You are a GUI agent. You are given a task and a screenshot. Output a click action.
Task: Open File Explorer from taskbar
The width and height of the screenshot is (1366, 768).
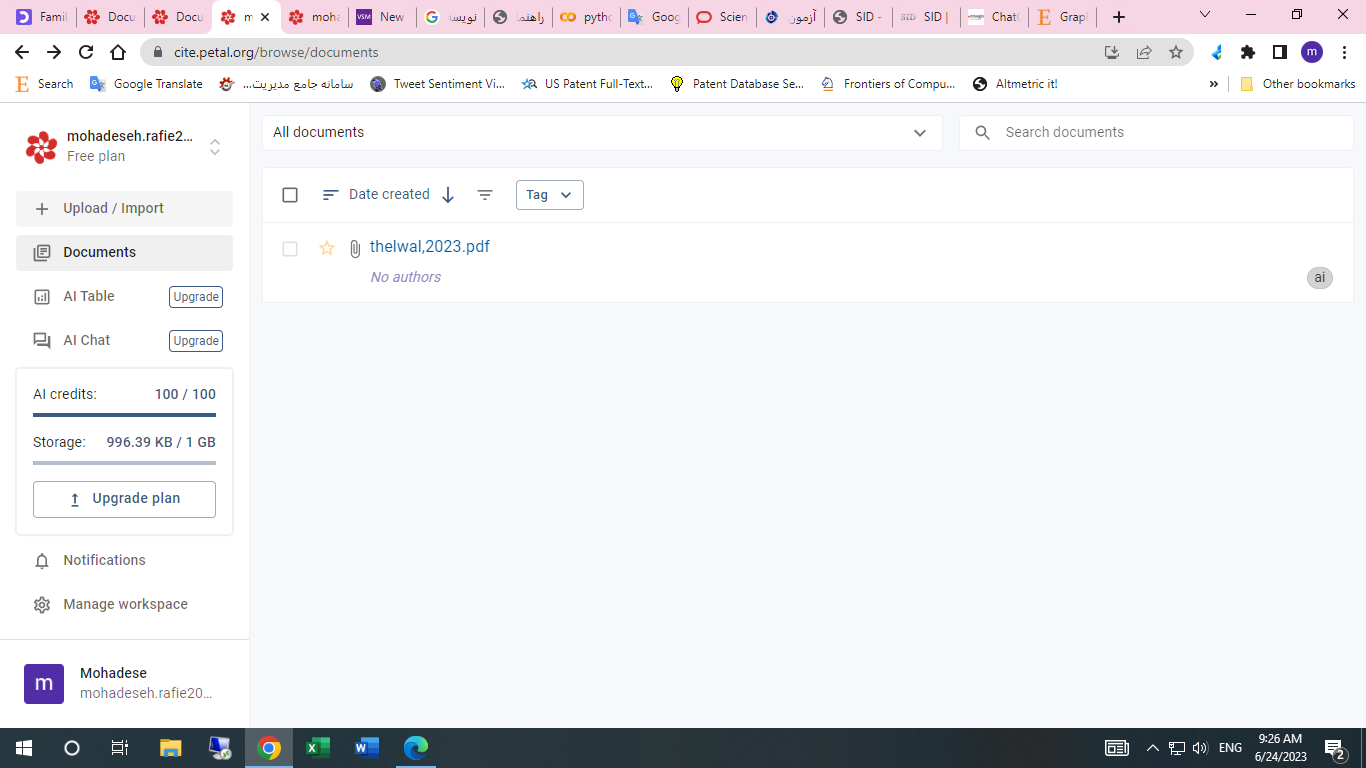[x=171, y=748]
